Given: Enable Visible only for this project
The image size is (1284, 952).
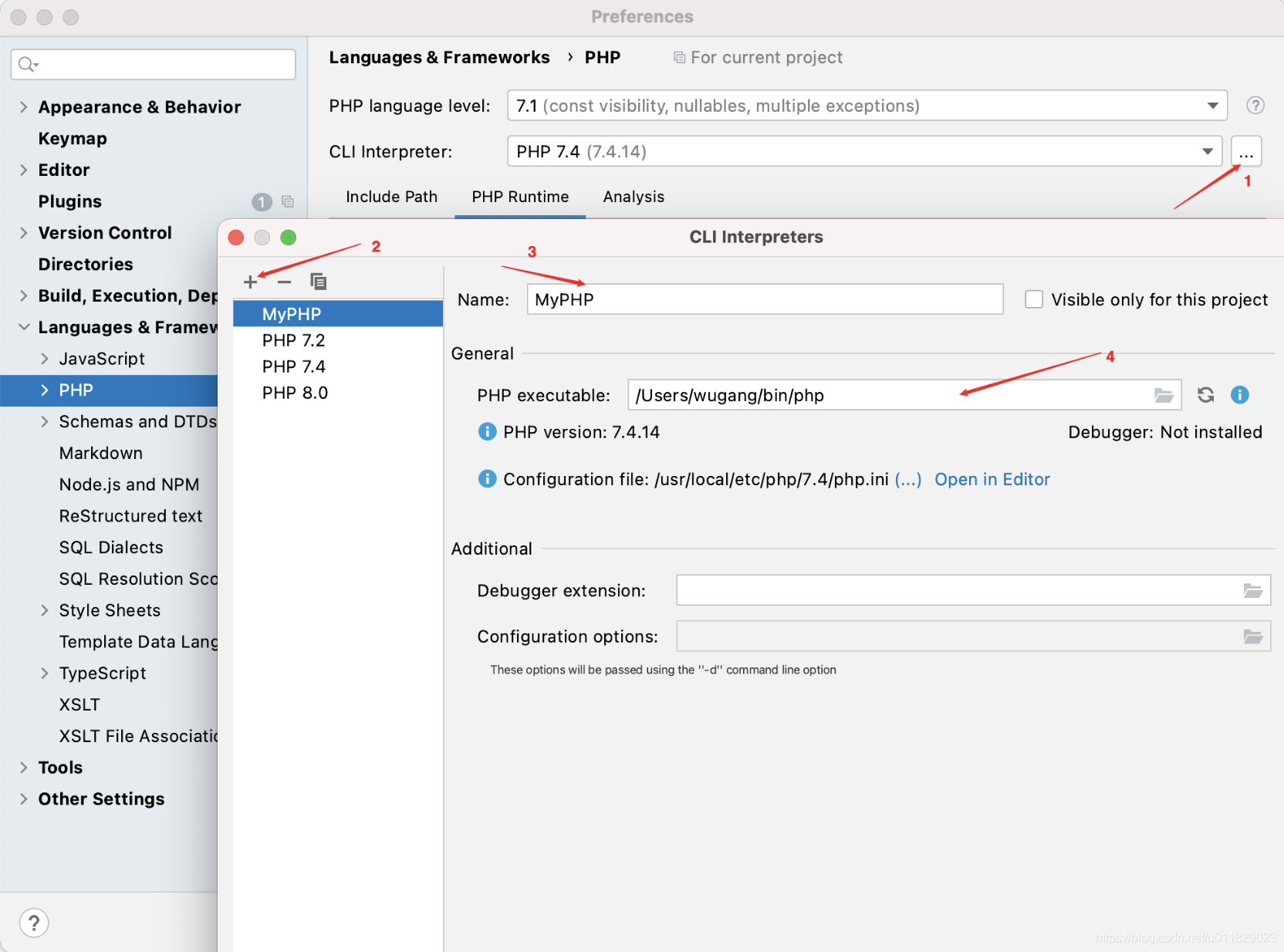Looking at the screenshot, I should tap(1034, 299).
